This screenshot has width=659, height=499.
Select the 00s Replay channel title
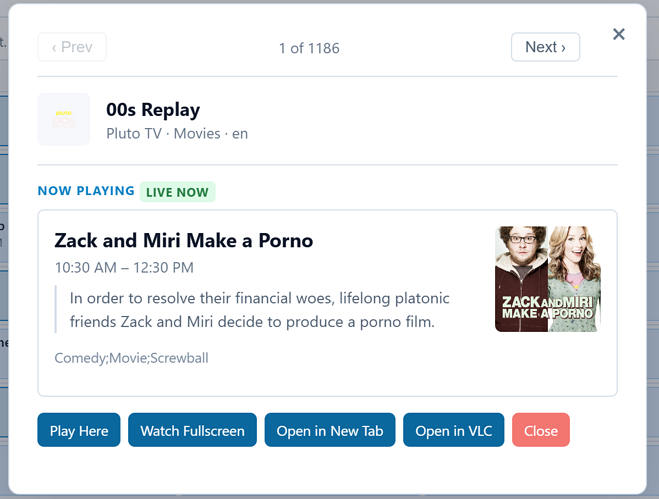(x=153, y=110)
